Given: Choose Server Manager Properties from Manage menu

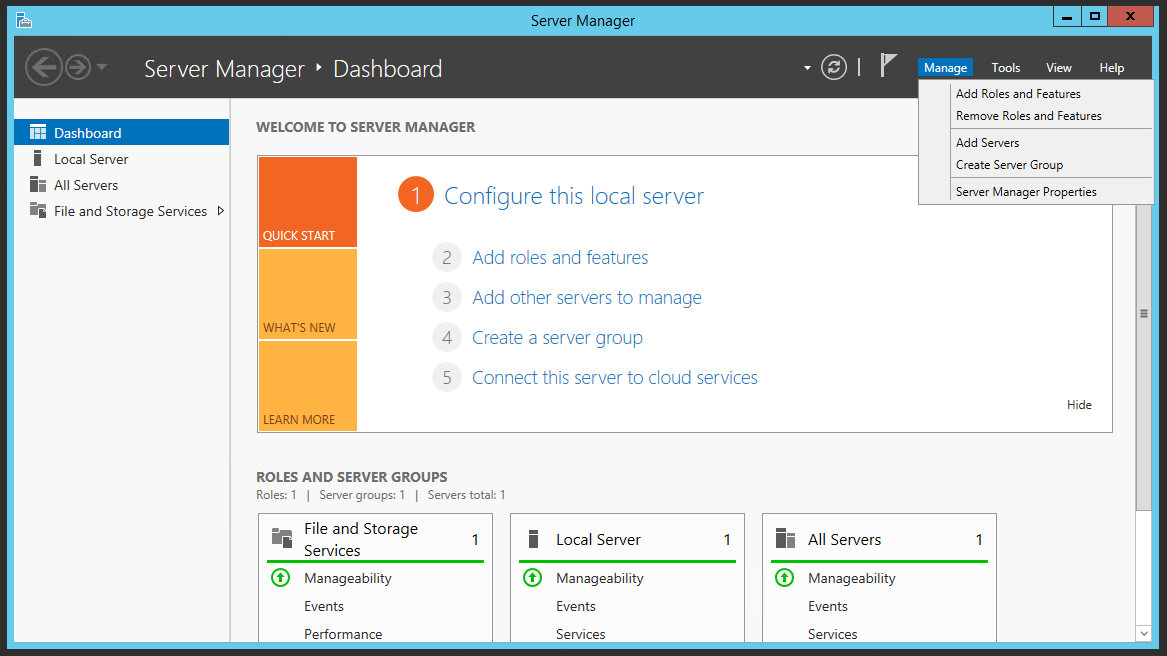Looking at the screenshot, I should [x=1026, y=192].
